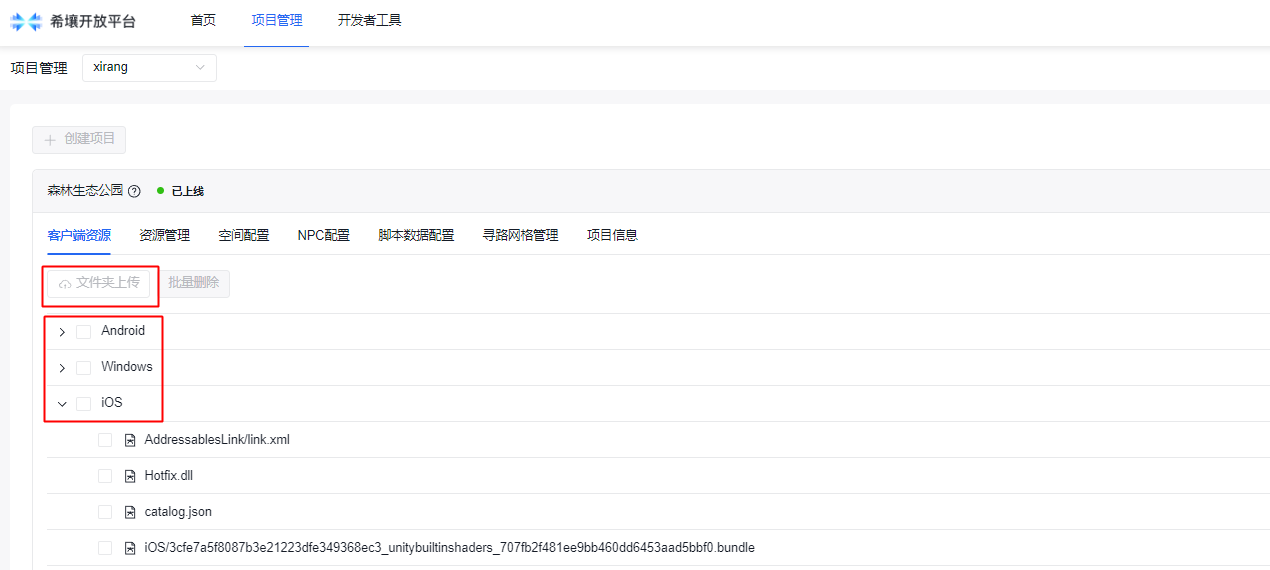The height and width of the screenshot is (570, 1270).
Task: Collapse the iOS folder
Action: coord(62,404)
